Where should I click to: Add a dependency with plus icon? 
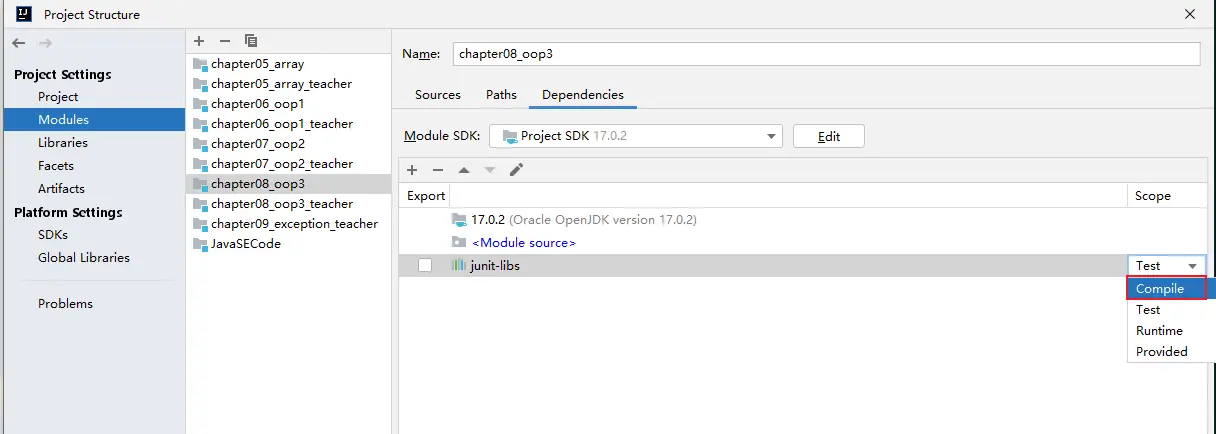point(412,170)
